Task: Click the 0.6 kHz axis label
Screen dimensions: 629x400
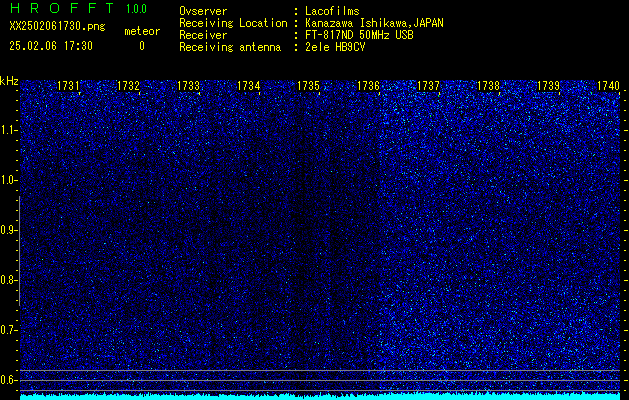Action: (x=7, y=380)
